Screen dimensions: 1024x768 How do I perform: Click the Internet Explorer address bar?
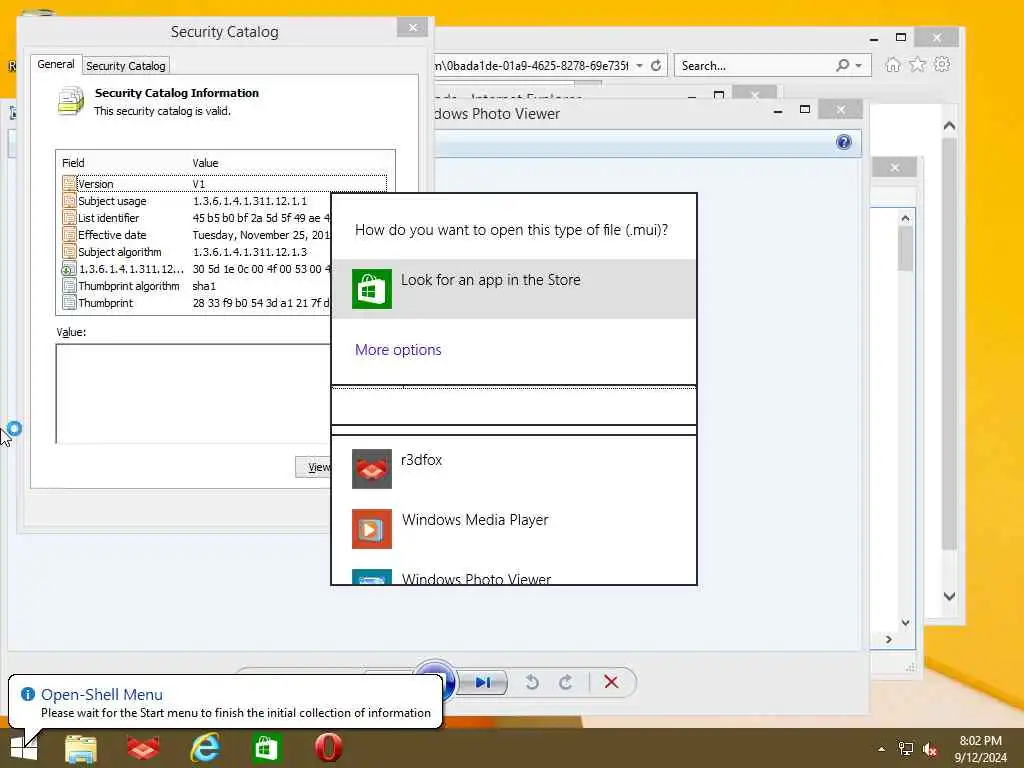point(532,65)
